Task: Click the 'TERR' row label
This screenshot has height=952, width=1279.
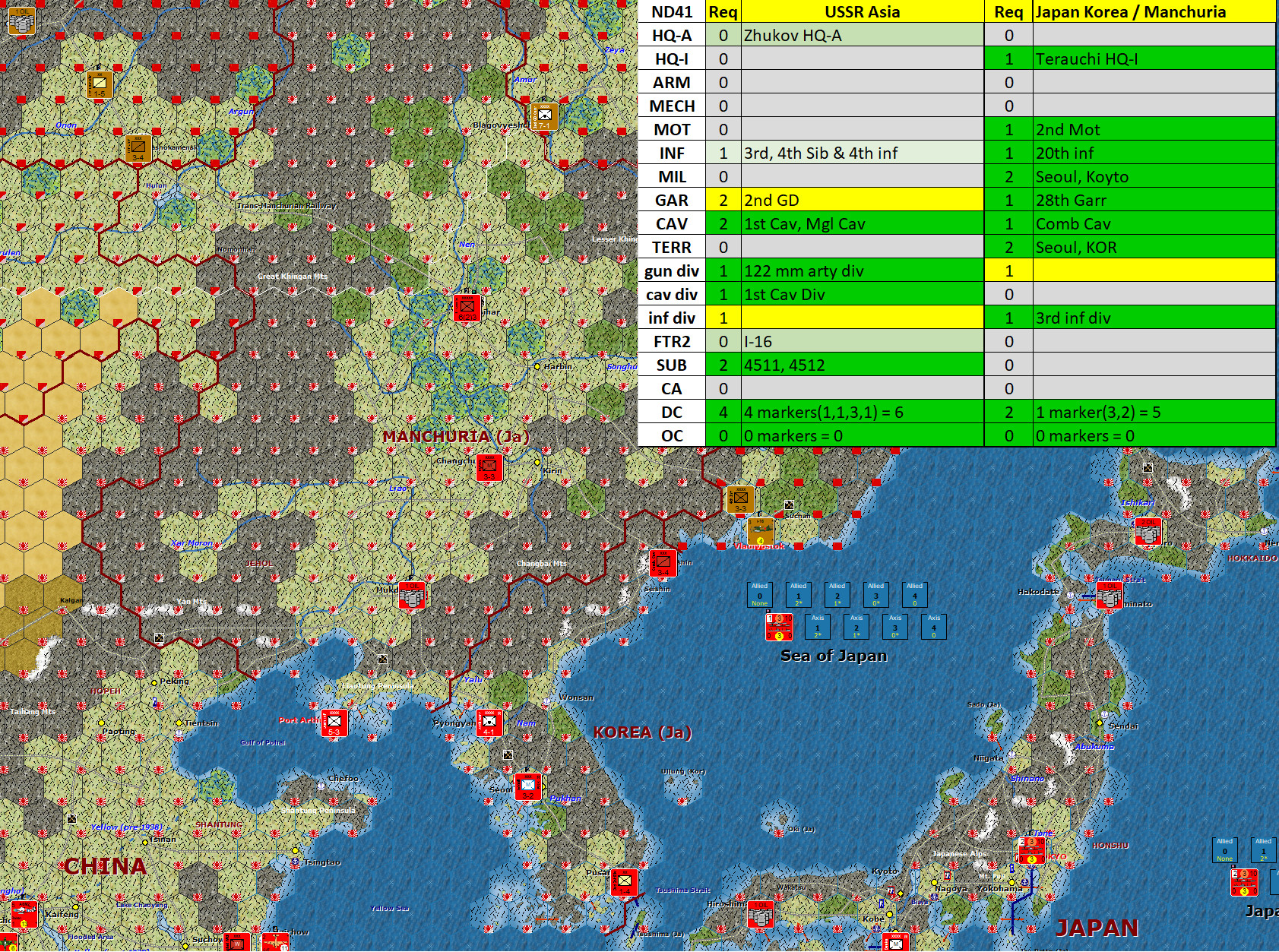Action: 672,247
